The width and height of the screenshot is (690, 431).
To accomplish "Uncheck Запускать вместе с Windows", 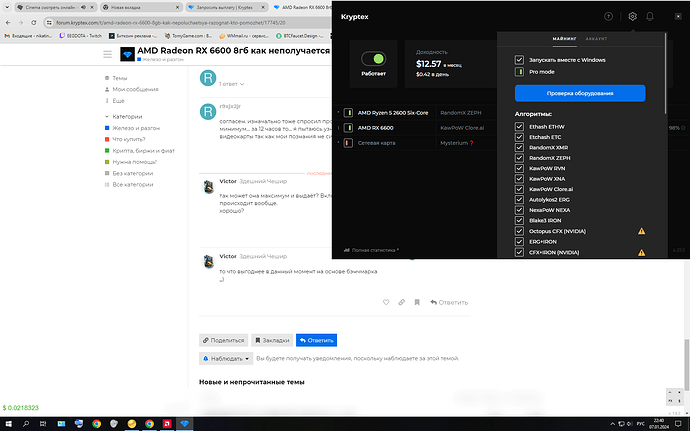I will [x=519, y=60].
